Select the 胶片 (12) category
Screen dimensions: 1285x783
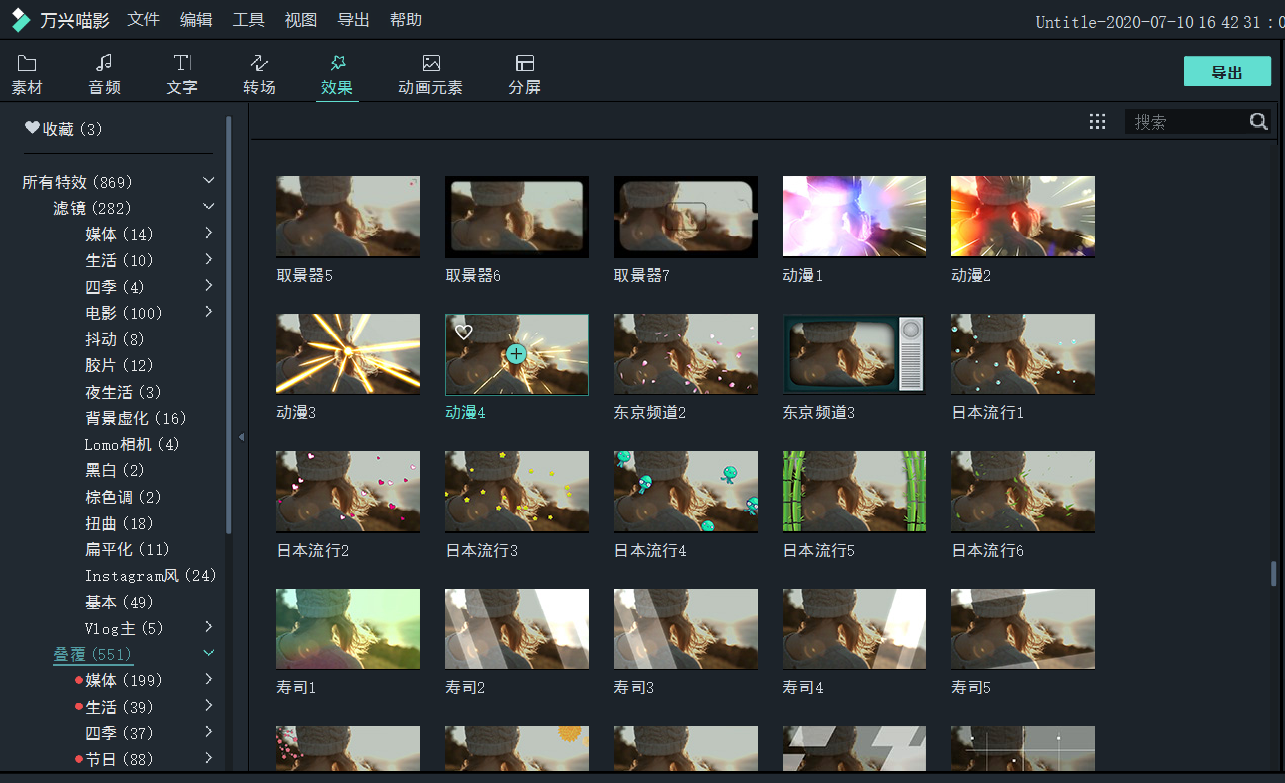pyautogui.click(x=119, y=365)
